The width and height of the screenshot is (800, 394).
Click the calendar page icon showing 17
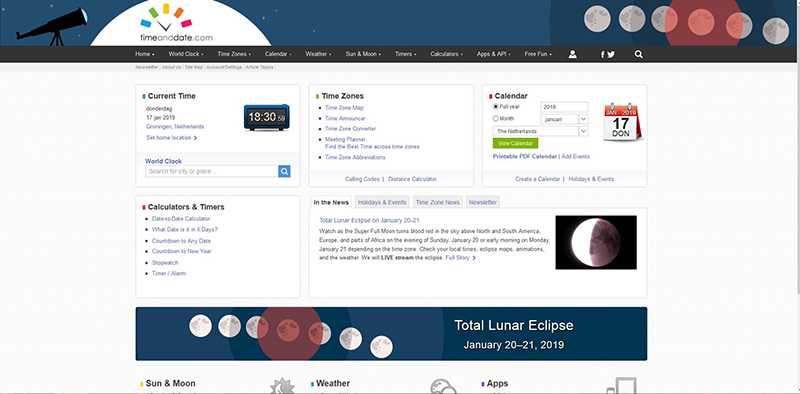pyautogui.click(x=622, y=121)
